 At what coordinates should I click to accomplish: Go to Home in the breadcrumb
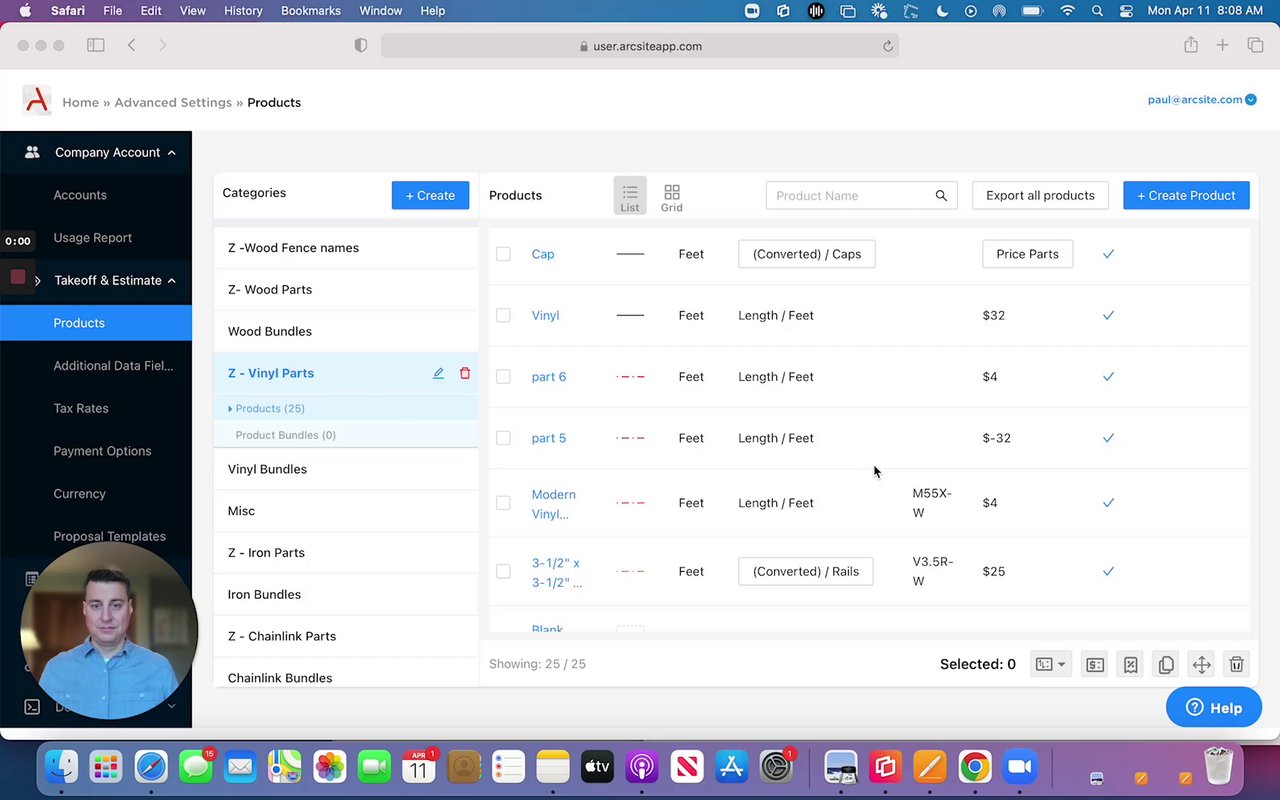[80, 102]
